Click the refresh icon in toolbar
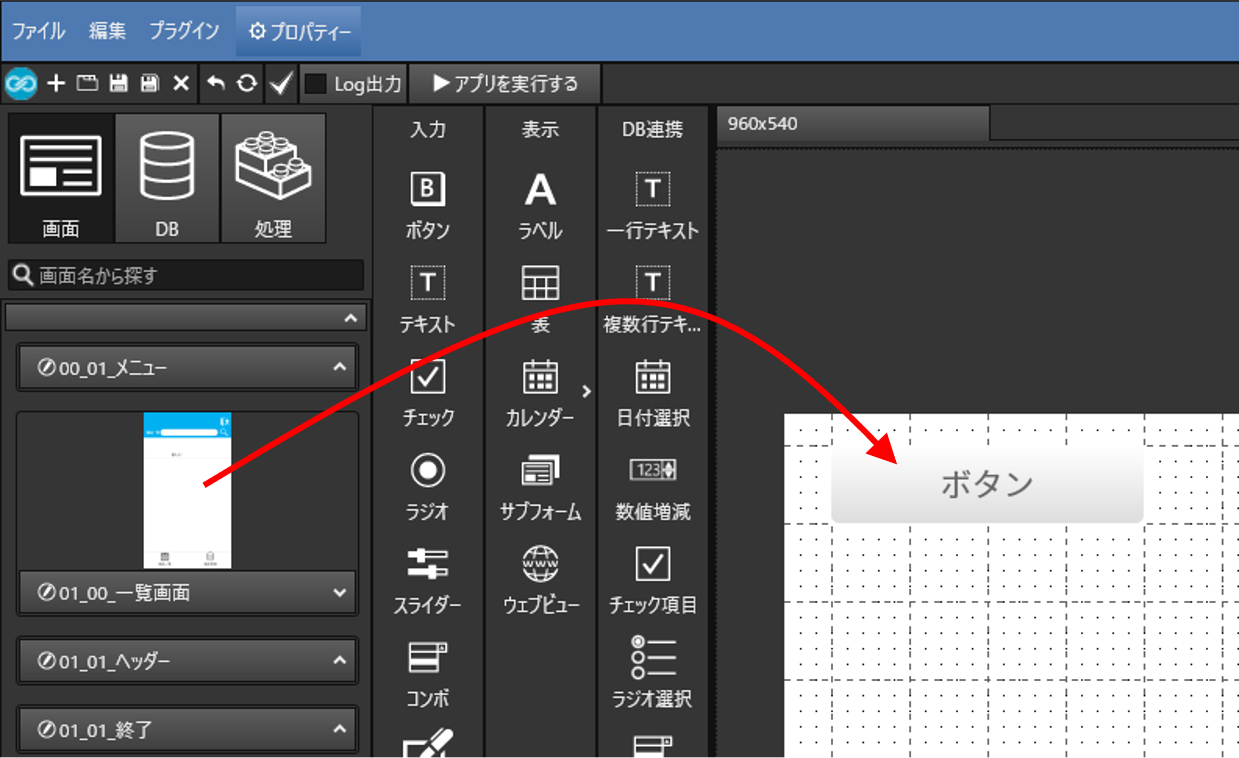This screenshot has width=1239, height=758. [246, 84]
